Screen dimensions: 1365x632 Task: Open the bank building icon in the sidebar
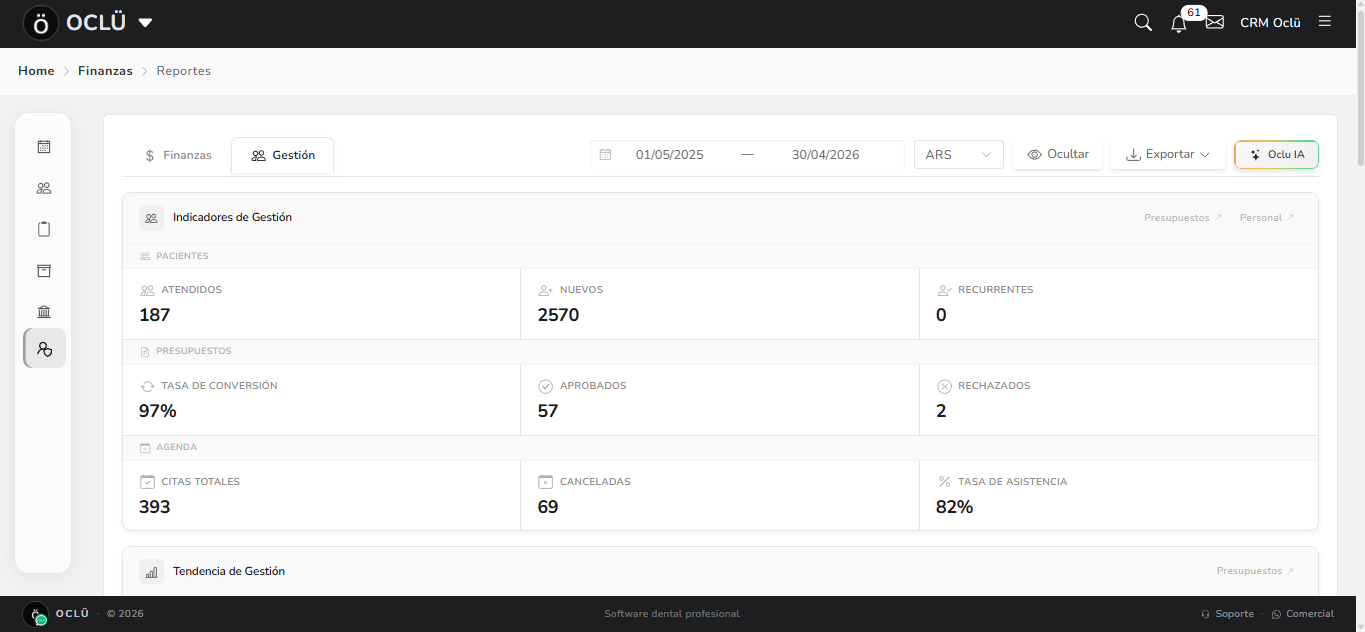(44, 312)
